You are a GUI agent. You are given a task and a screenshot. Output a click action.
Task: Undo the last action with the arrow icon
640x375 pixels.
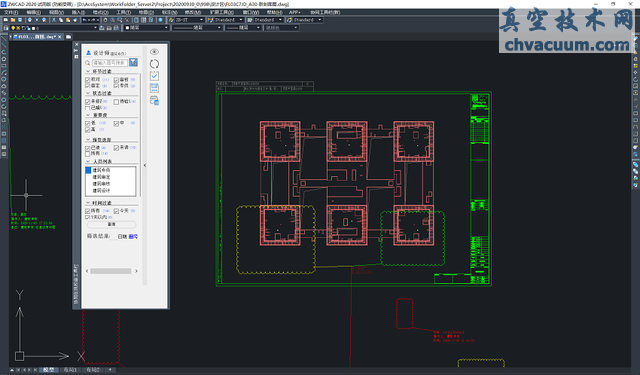[x=84, y=20]
